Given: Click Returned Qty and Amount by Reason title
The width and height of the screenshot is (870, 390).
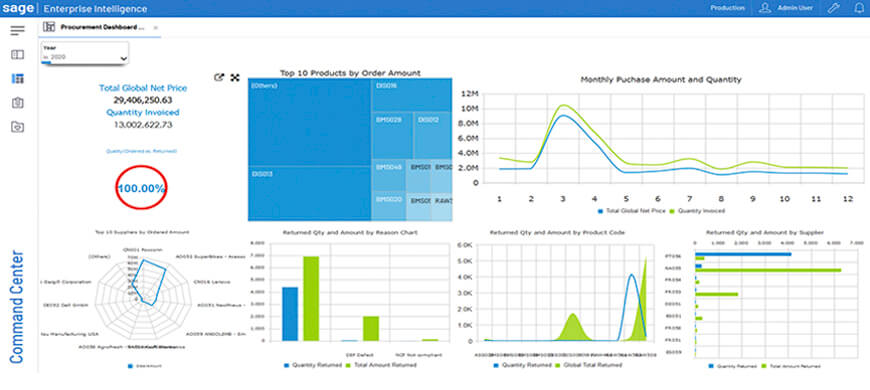Looking at the screenshot, I should tap(350, 232).
